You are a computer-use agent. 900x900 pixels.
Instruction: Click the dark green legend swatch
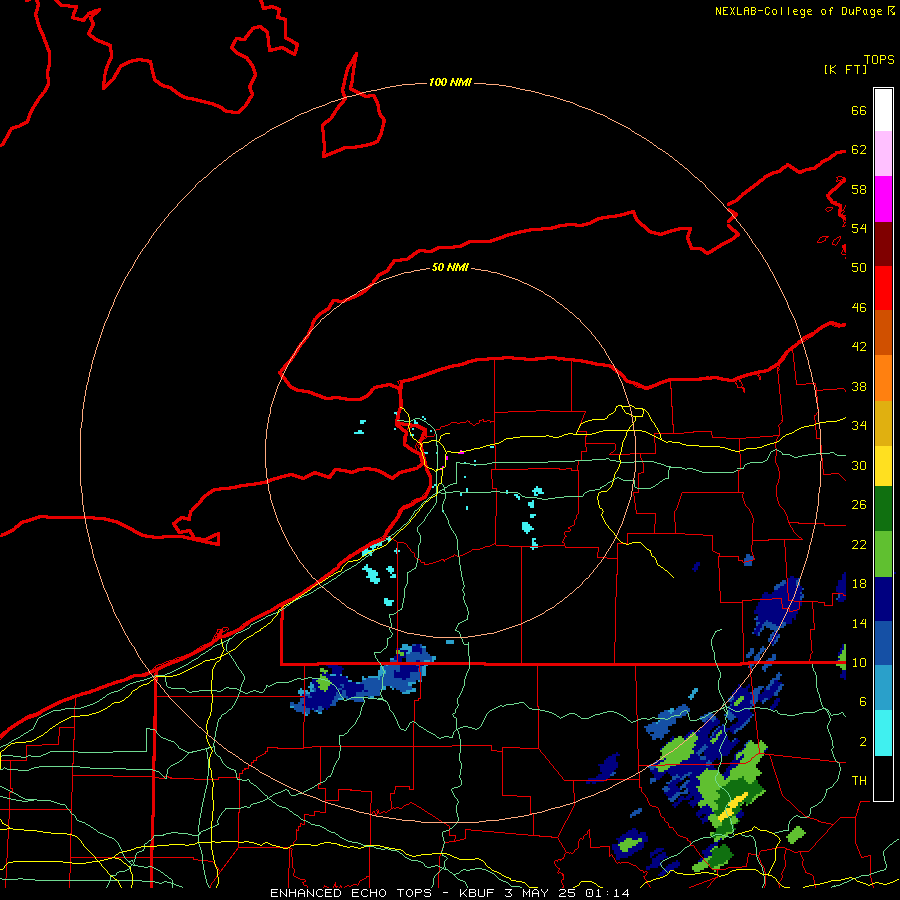point(883,509)
